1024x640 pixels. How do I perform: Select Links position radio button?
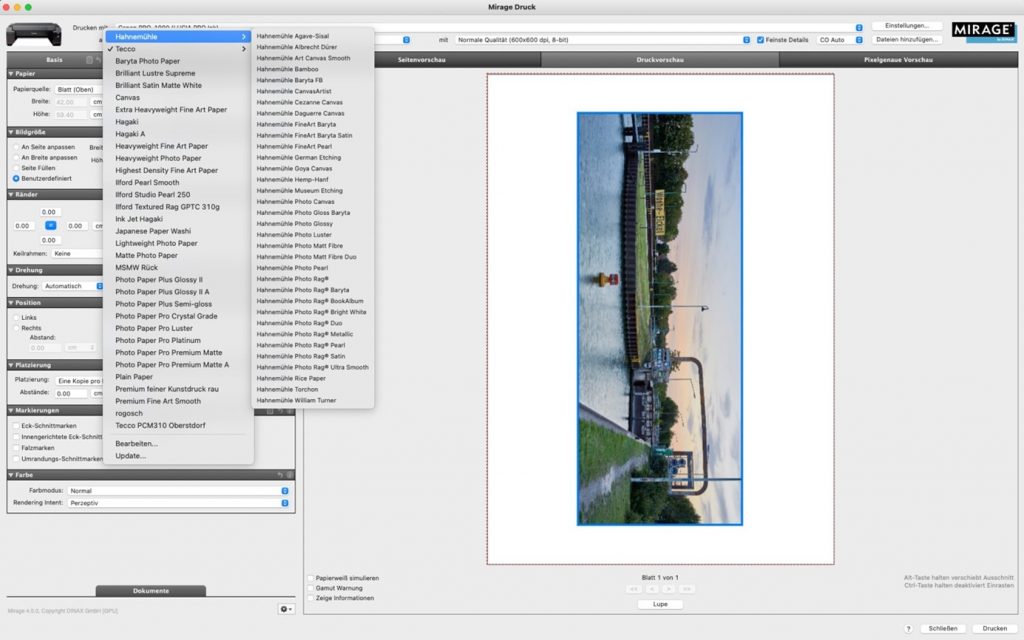click(x=16, y=317)
